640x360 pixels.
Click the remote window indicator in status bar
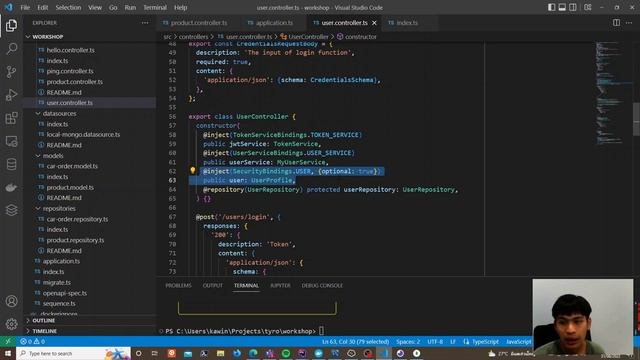[8, 341]
